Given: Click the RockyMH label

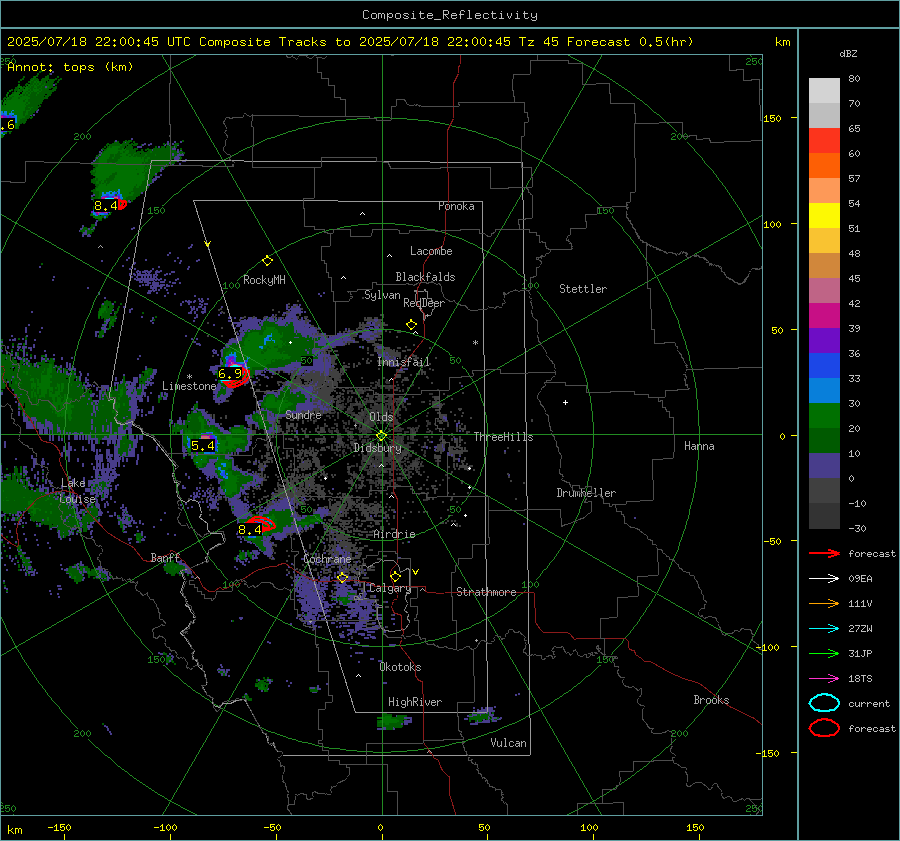Looking at the screenshot, I should pyautogui.click(x=264, y=280).
